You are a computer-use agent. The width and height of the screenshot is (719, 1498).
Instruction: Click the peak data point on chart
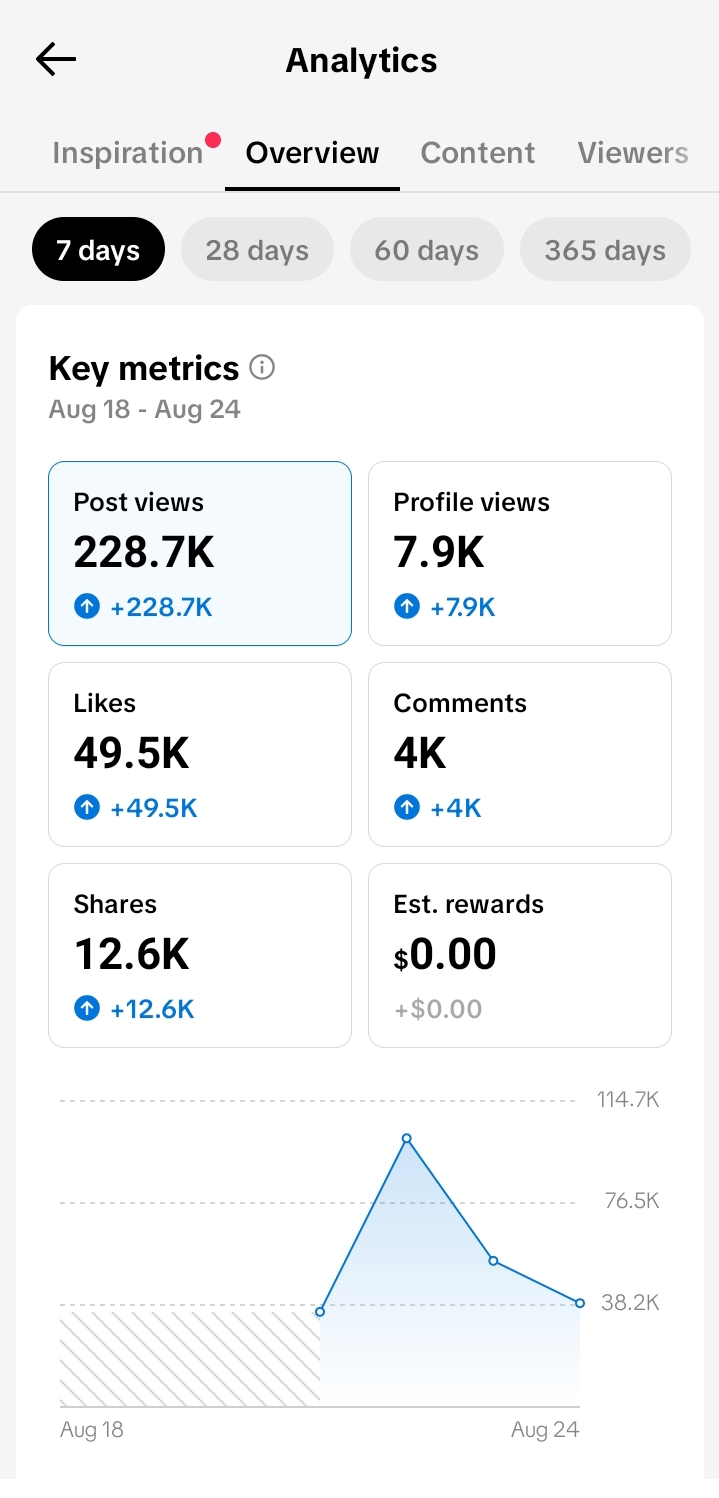406,1138
